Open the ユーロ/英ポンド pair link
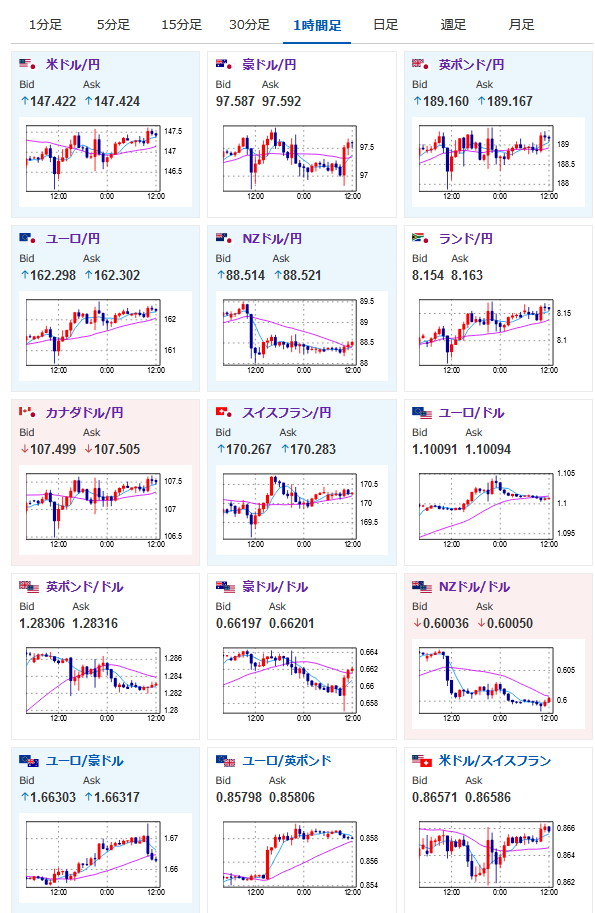 tap(286, 760)
